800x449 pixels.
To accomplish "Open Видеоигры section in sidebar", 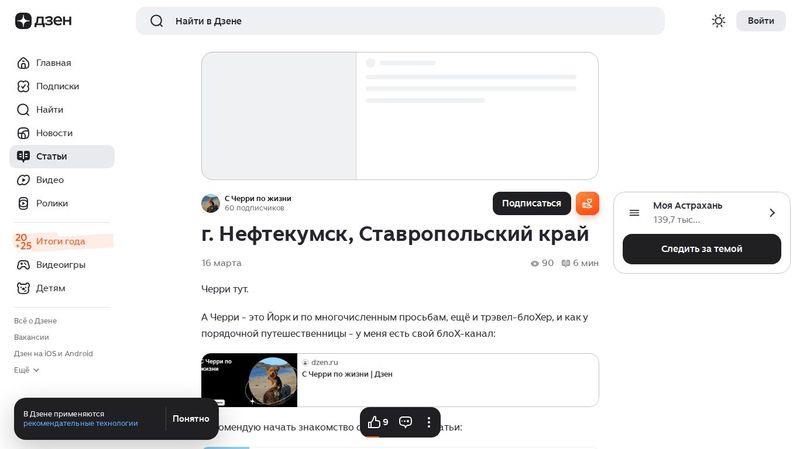I will [60, 265].
